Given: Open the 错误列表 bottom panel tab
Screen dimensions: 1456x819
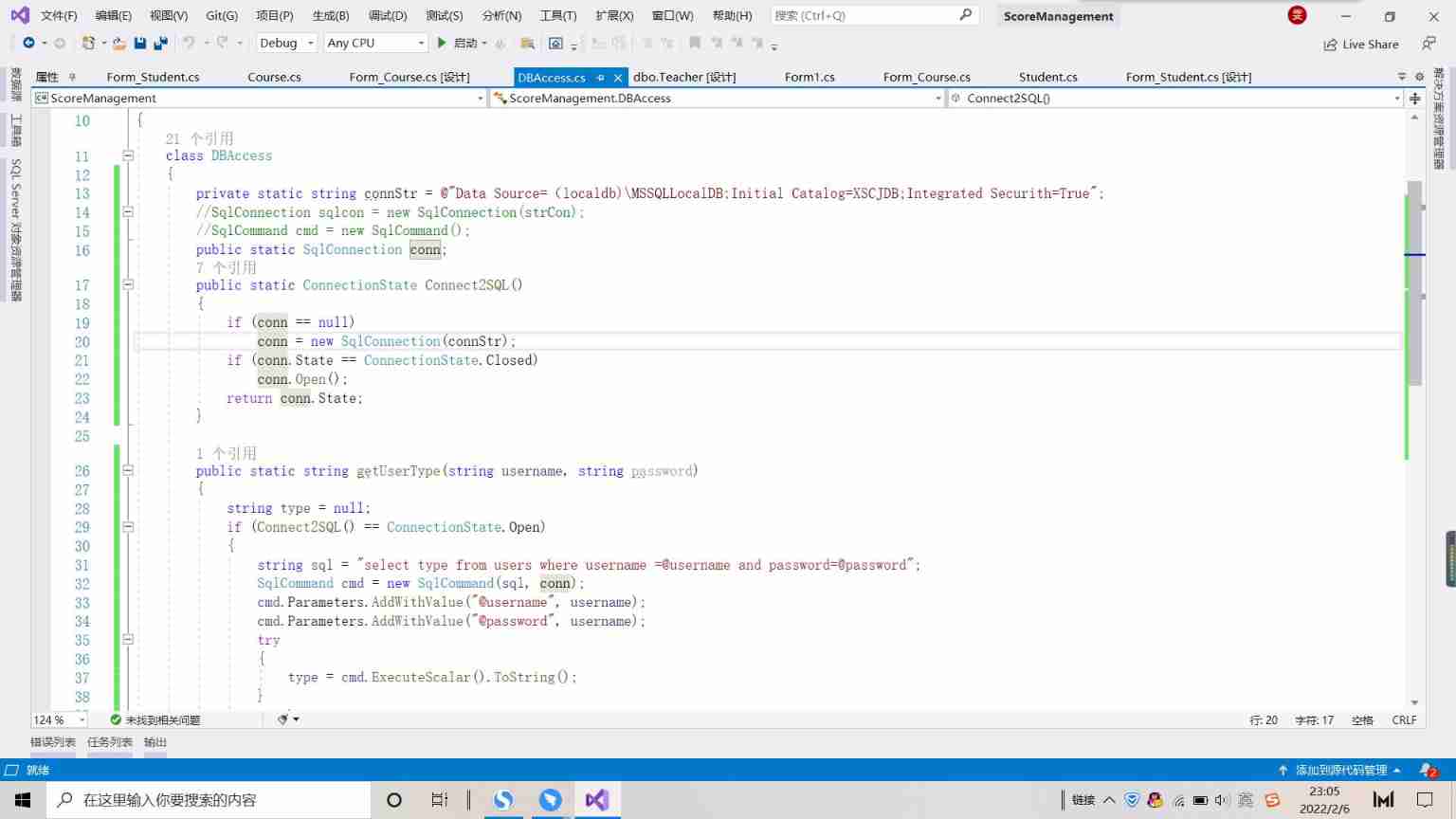Looking at the screenshot, I should coord(53,742).
